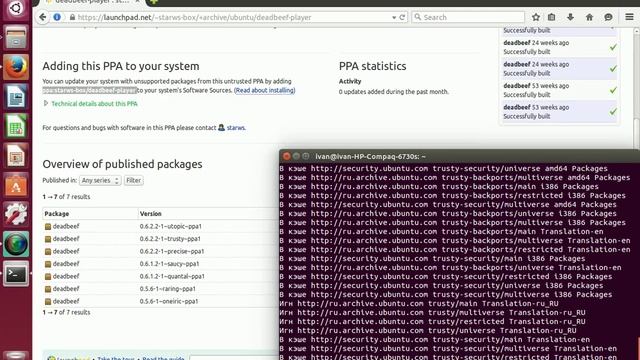
Task: Click the terminal window title bar
Action: [460, 156]
